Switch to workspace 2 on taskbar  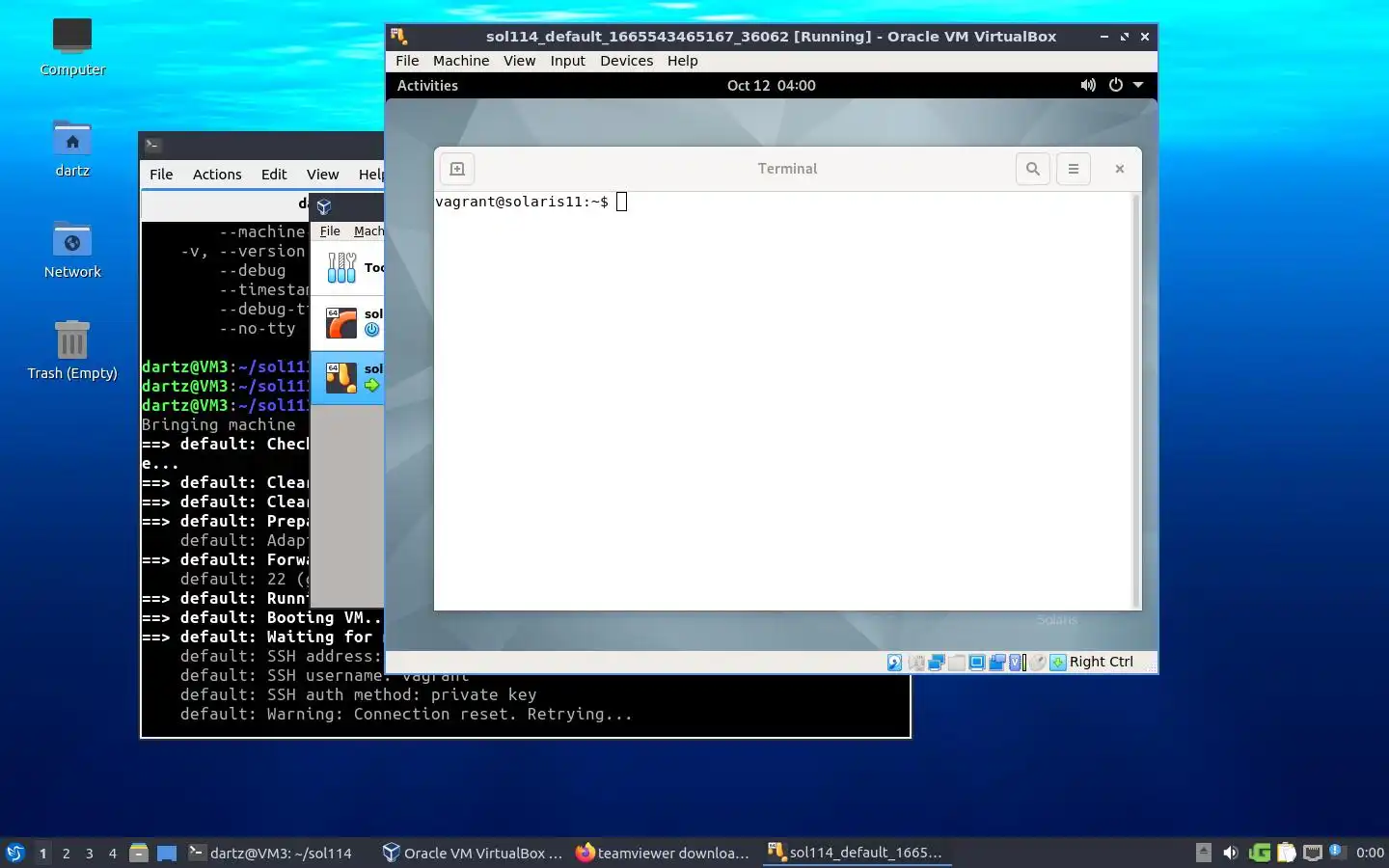coord(66,854)
